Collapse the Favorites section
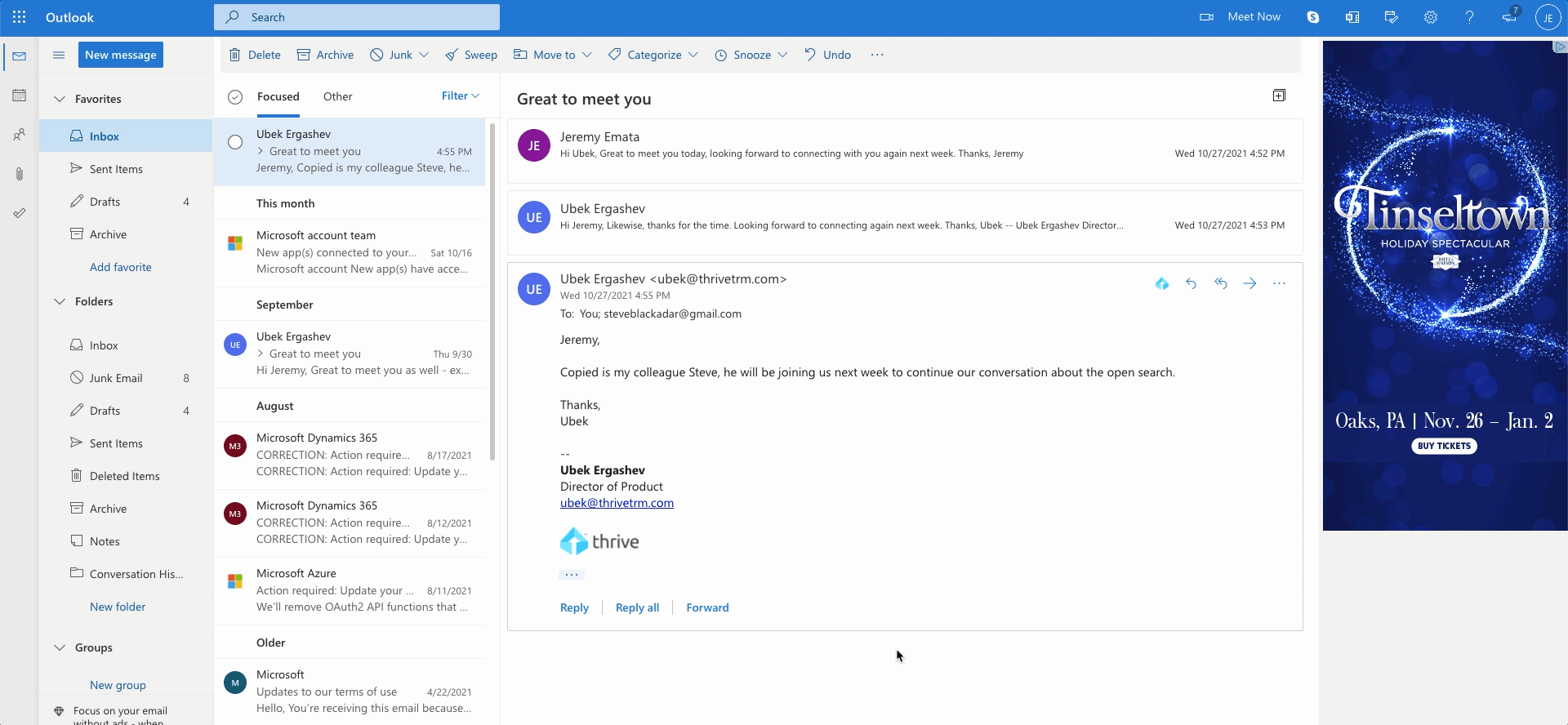 [59, 99]
